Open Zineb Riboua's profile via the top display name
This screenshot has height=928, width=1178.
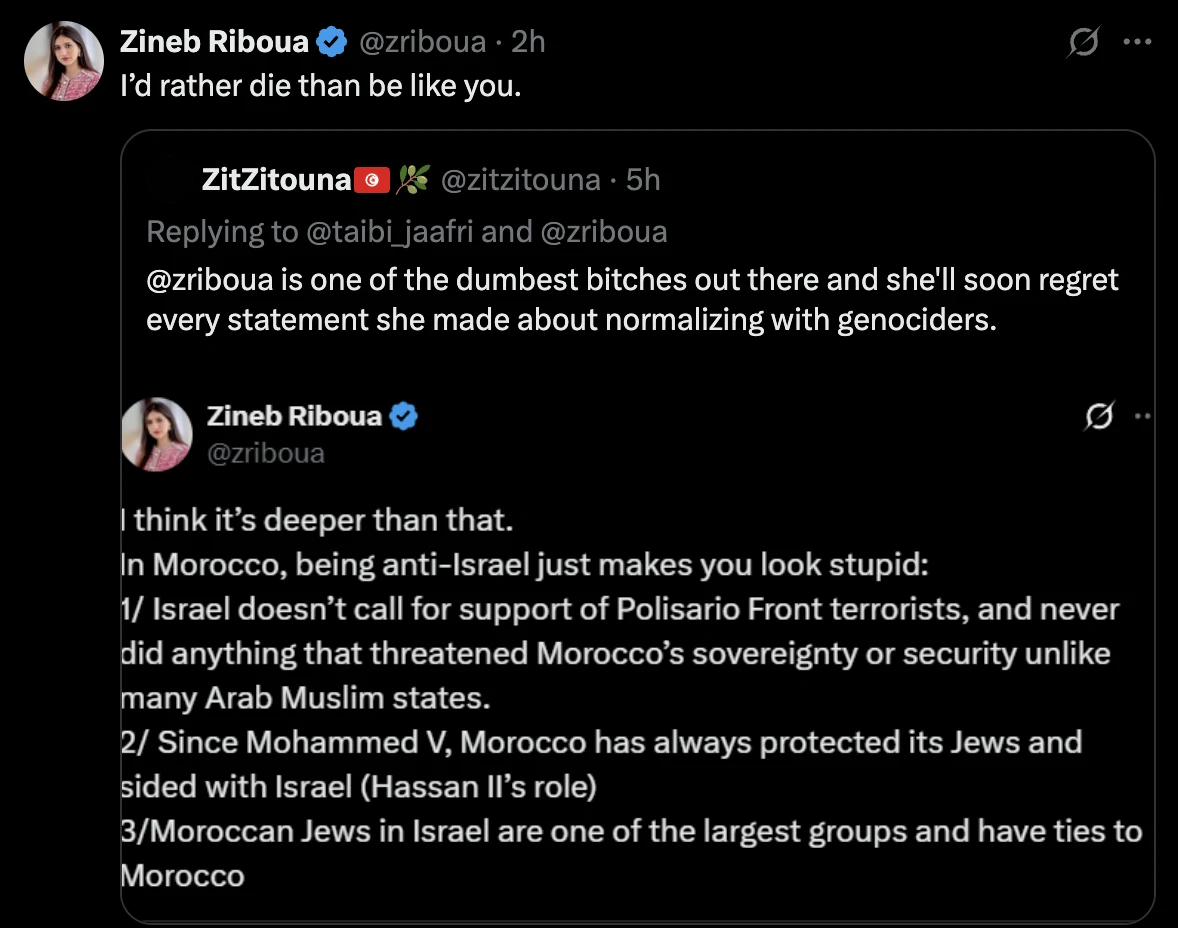tap(214, 41)
